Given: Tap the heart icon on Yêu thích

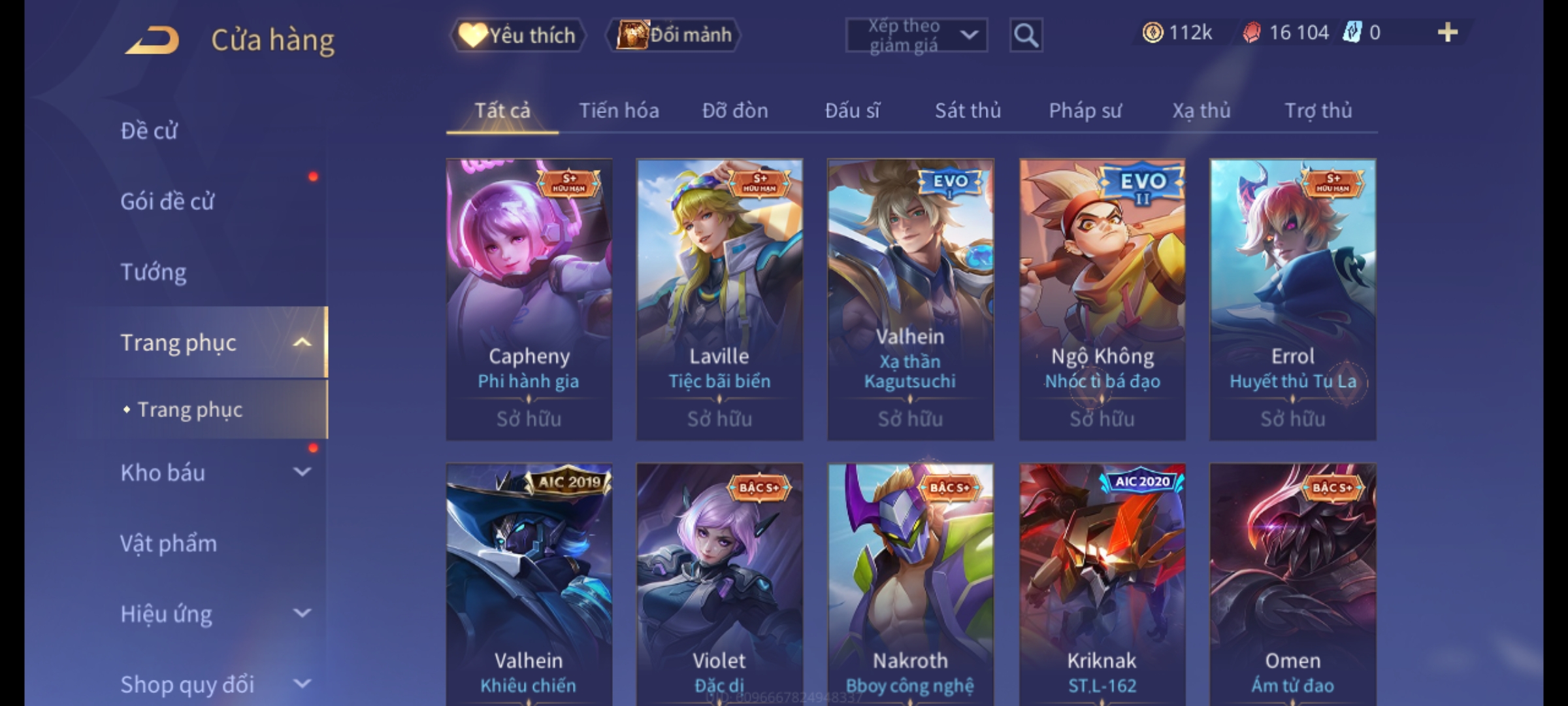Looking at the screenshot, I should click(x=472, y=35).
